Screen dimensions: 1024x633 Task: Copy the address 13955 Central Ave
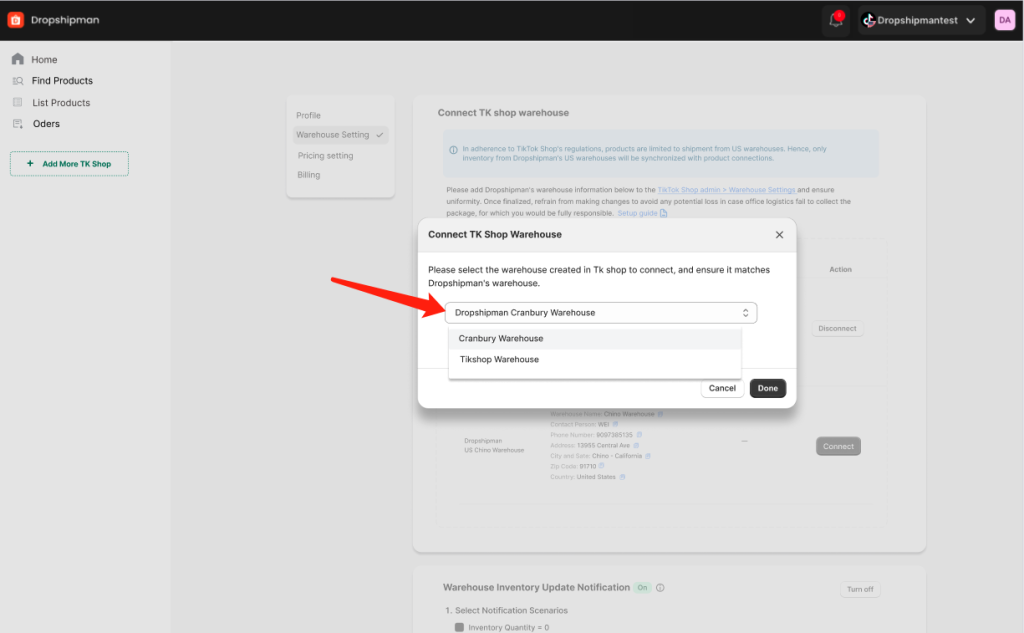[x=636, y=446]
